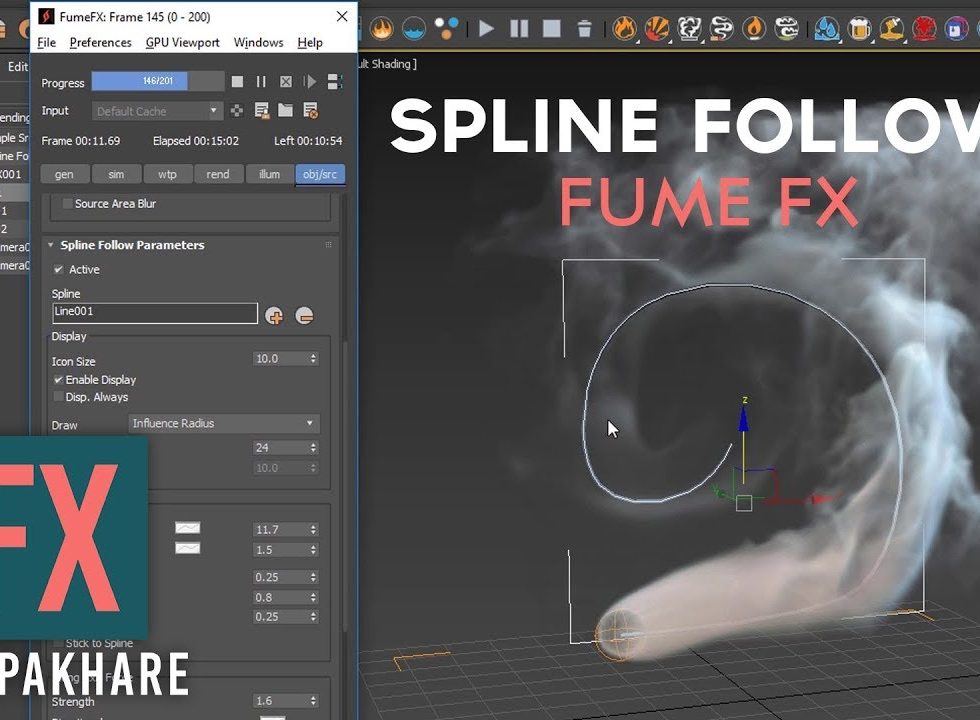
Task: Click the list with orange X icon
Action: click(310, 111)
